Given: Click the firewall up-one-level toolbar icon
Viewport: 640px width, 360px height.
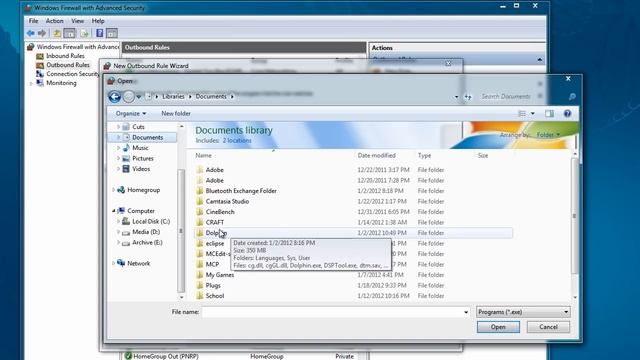Looking at the screenshot, I should [57, 33].
